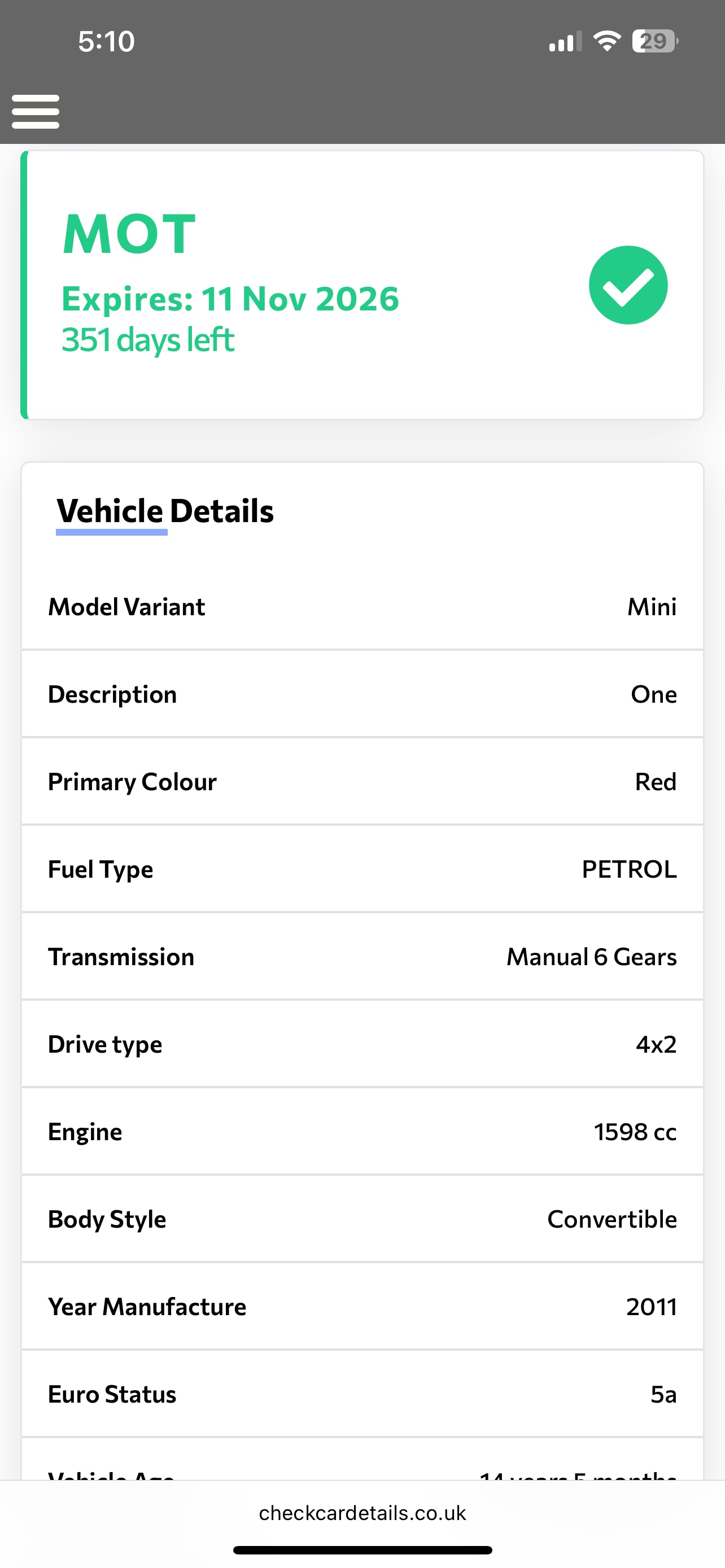Viewport: 725px width, 1568px height.
Task: Tap the Wi-Fi status icon
Action: tap(606, 41)
